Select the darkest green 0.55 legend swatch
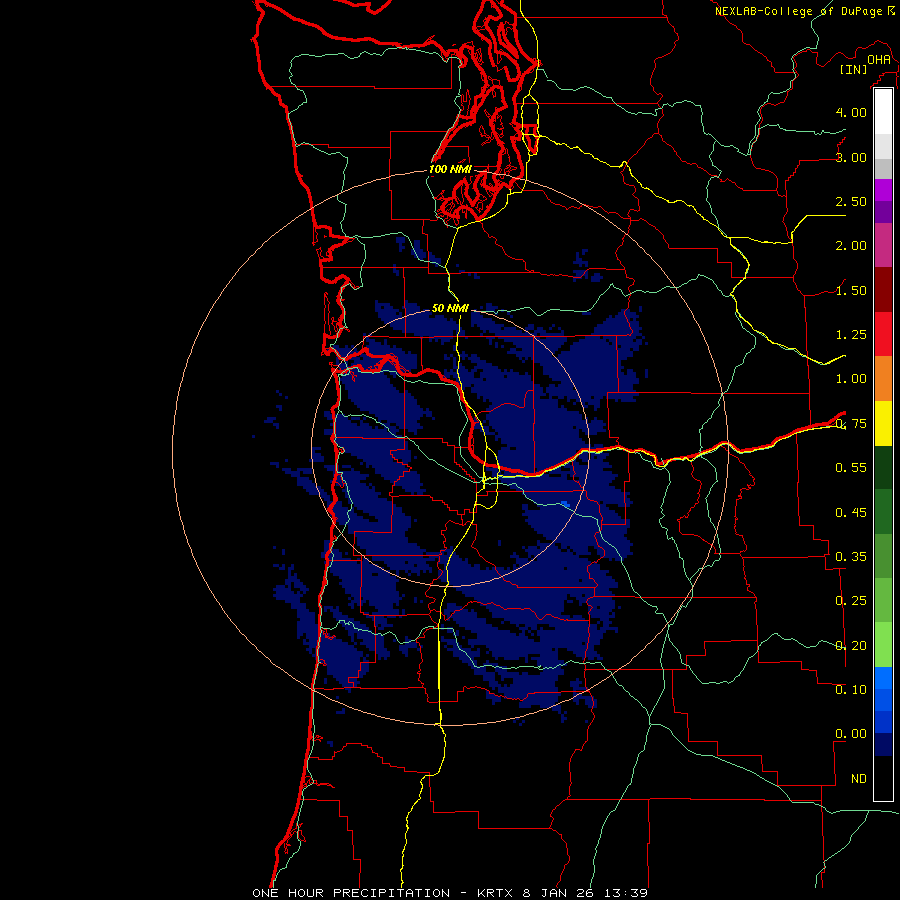The image size is (900, 900). click(x=883, y=468)
